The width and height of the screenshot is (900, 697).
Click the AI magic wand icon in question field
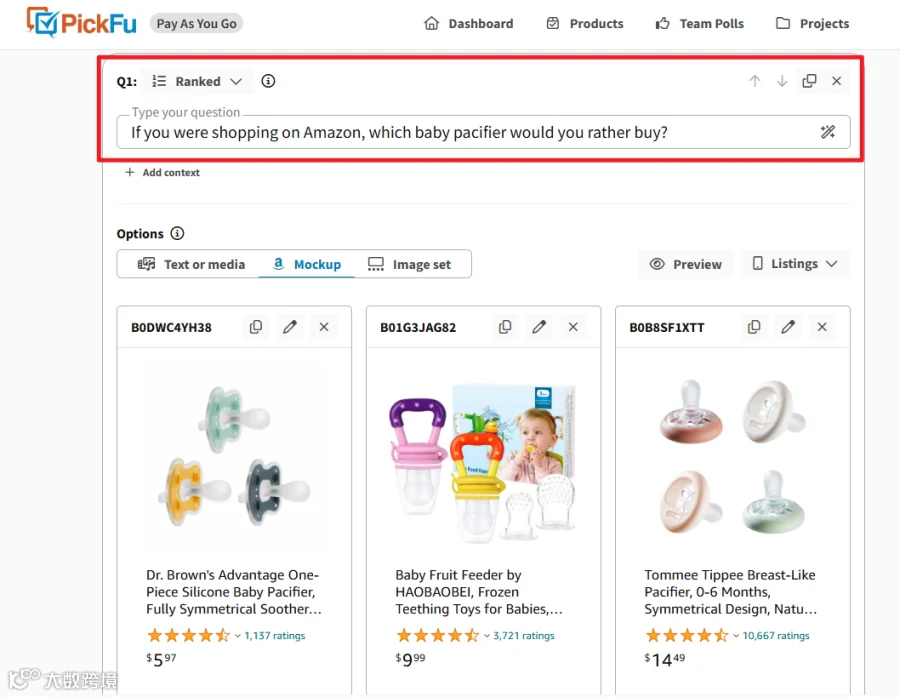(828, 132)
